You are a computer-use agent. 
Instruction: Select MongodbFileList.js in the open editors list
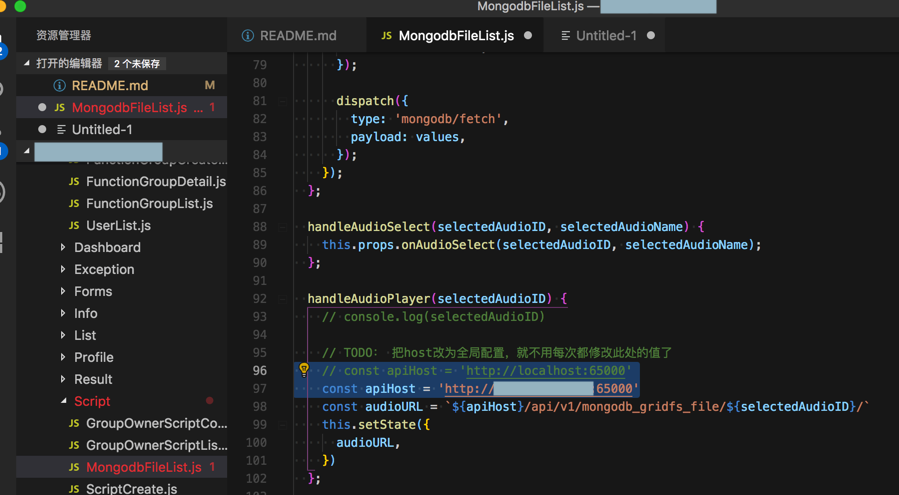[x=122, y=107]
